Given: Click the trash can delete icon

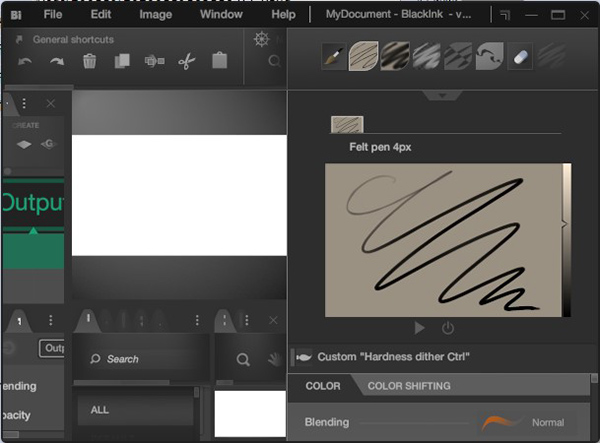Looking at the screenshot, I should pos(89,62).
